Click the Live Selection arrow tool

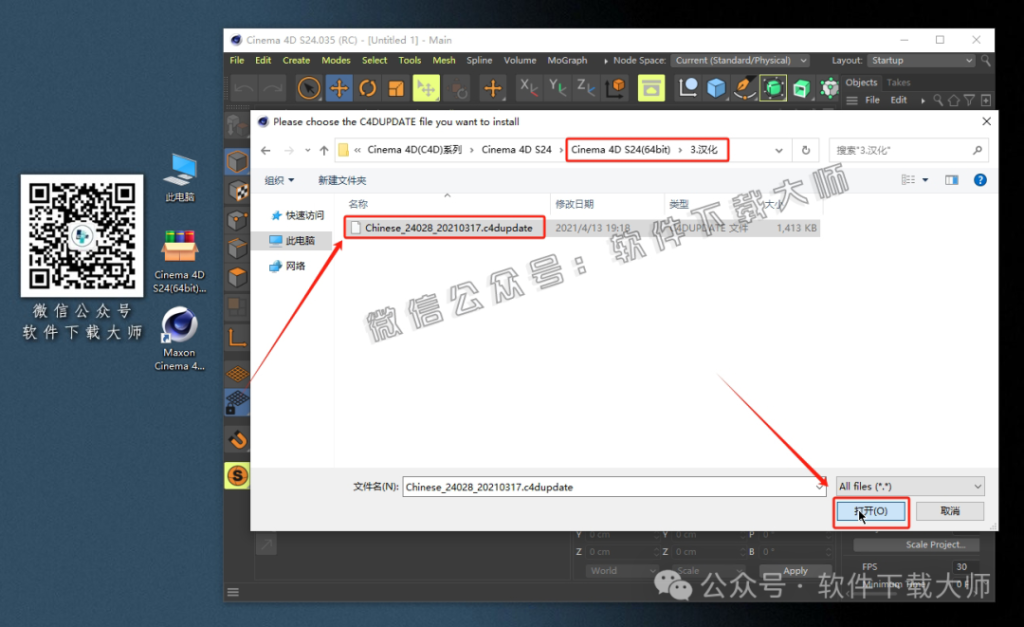pos(310,88)
